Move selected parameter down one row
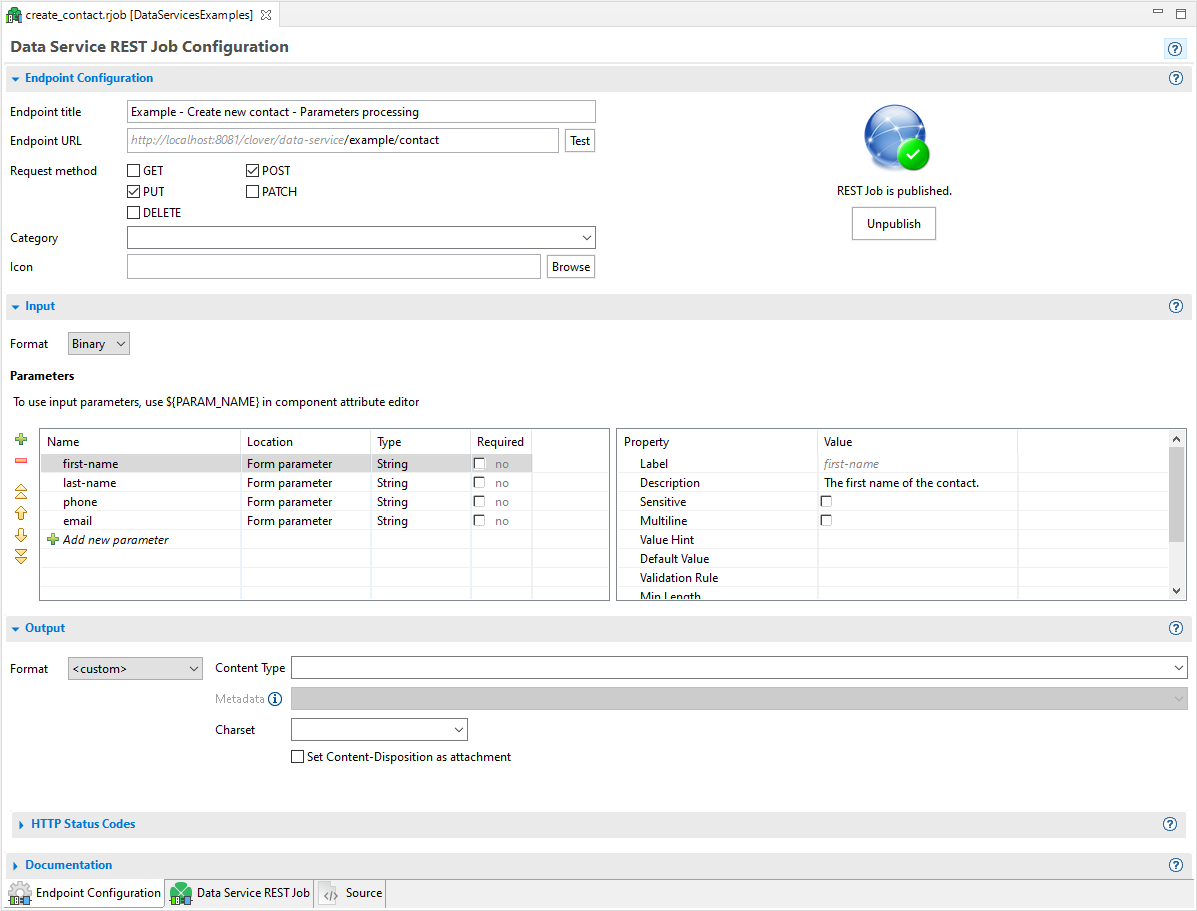 tap(21, 535)
